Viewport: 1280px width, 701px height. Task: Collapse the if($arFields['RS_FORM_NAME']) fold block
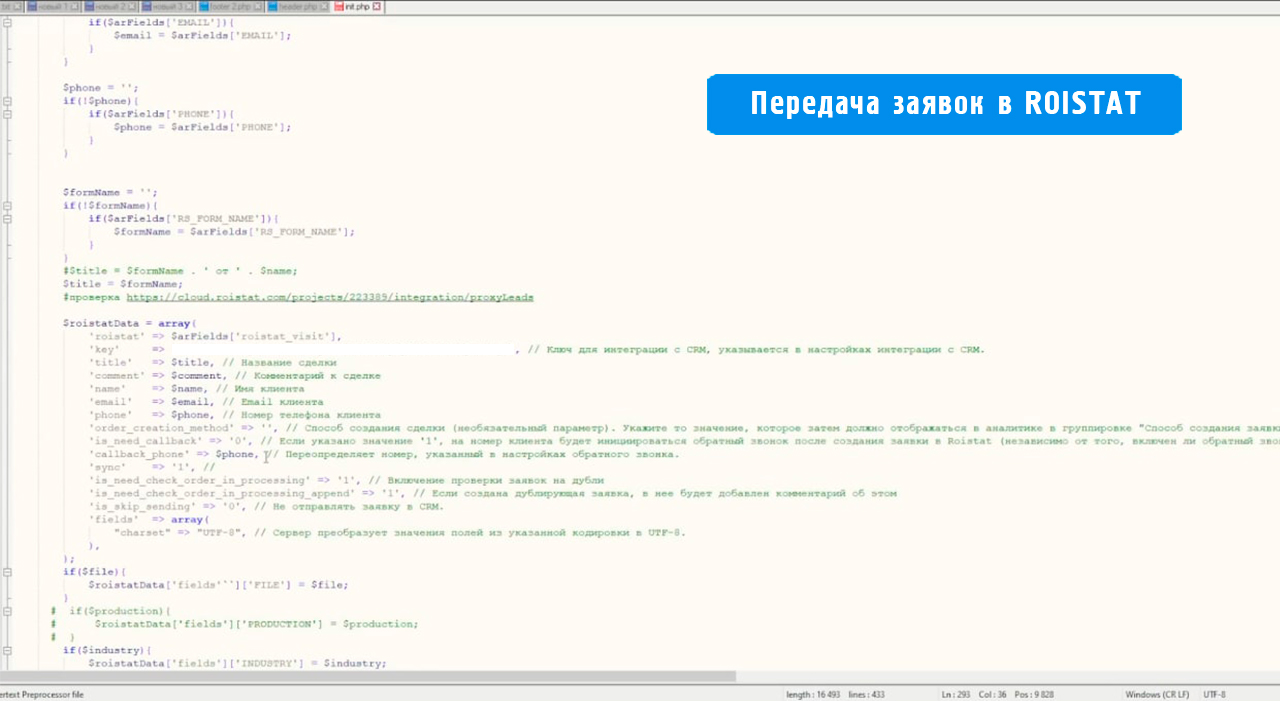coord(8,218)
